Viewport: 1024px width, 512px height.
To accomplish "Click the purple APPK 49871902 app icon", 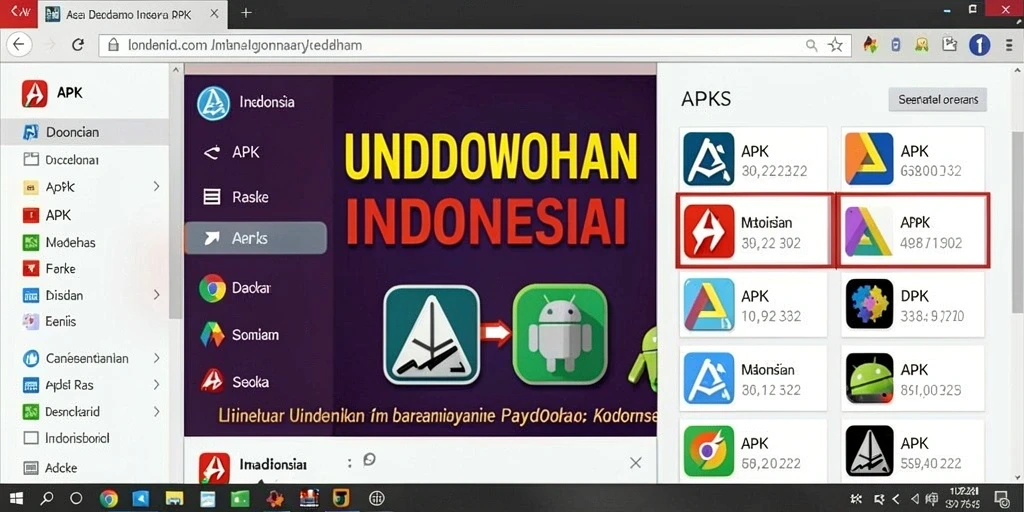I will click(x=869, y=231).
